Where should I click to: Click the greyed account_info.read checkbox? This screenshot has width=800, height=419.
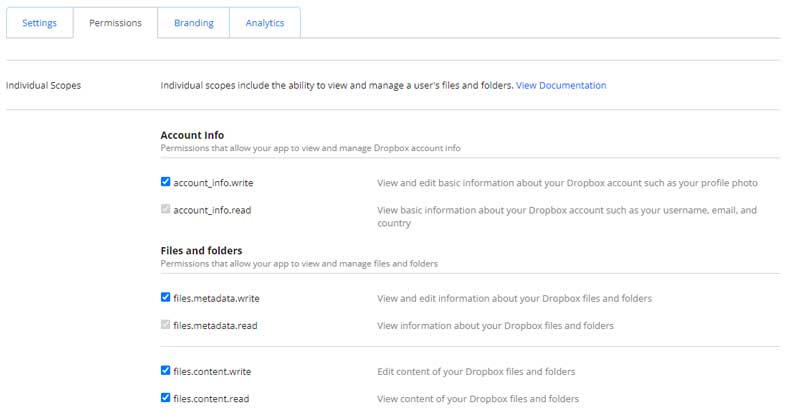(x=166, y=210)
